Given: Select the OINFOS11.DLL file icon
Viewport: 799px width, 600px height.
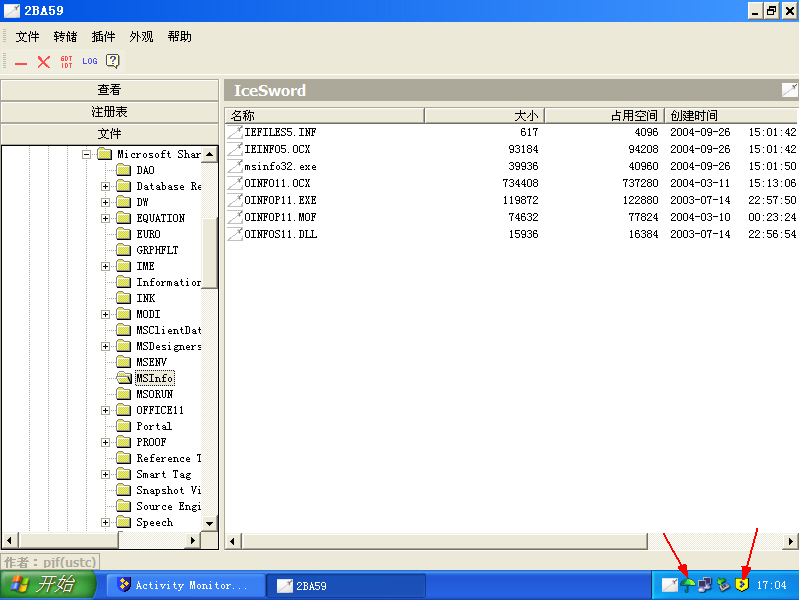Looking at the screenshot, I should pyautogui.click(x=234, y=234).
